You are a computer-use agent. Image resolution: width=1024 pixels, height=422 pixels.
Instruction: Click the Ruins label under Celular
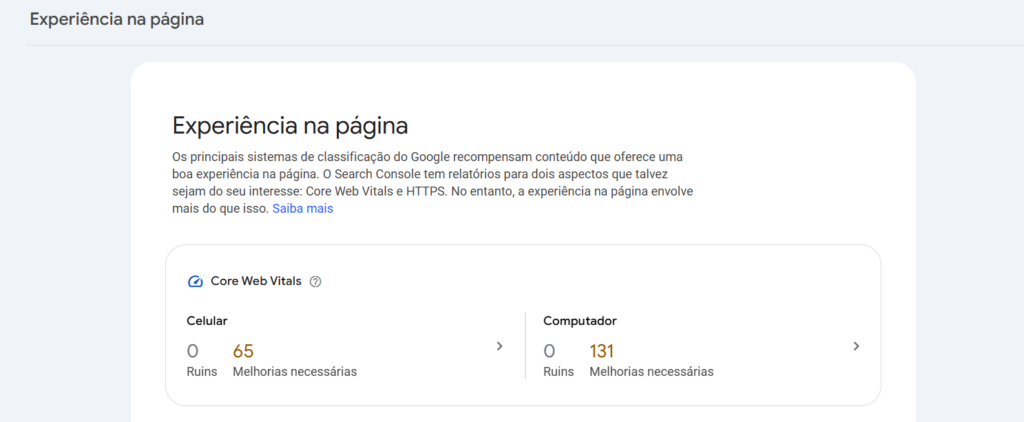[202, 371]
